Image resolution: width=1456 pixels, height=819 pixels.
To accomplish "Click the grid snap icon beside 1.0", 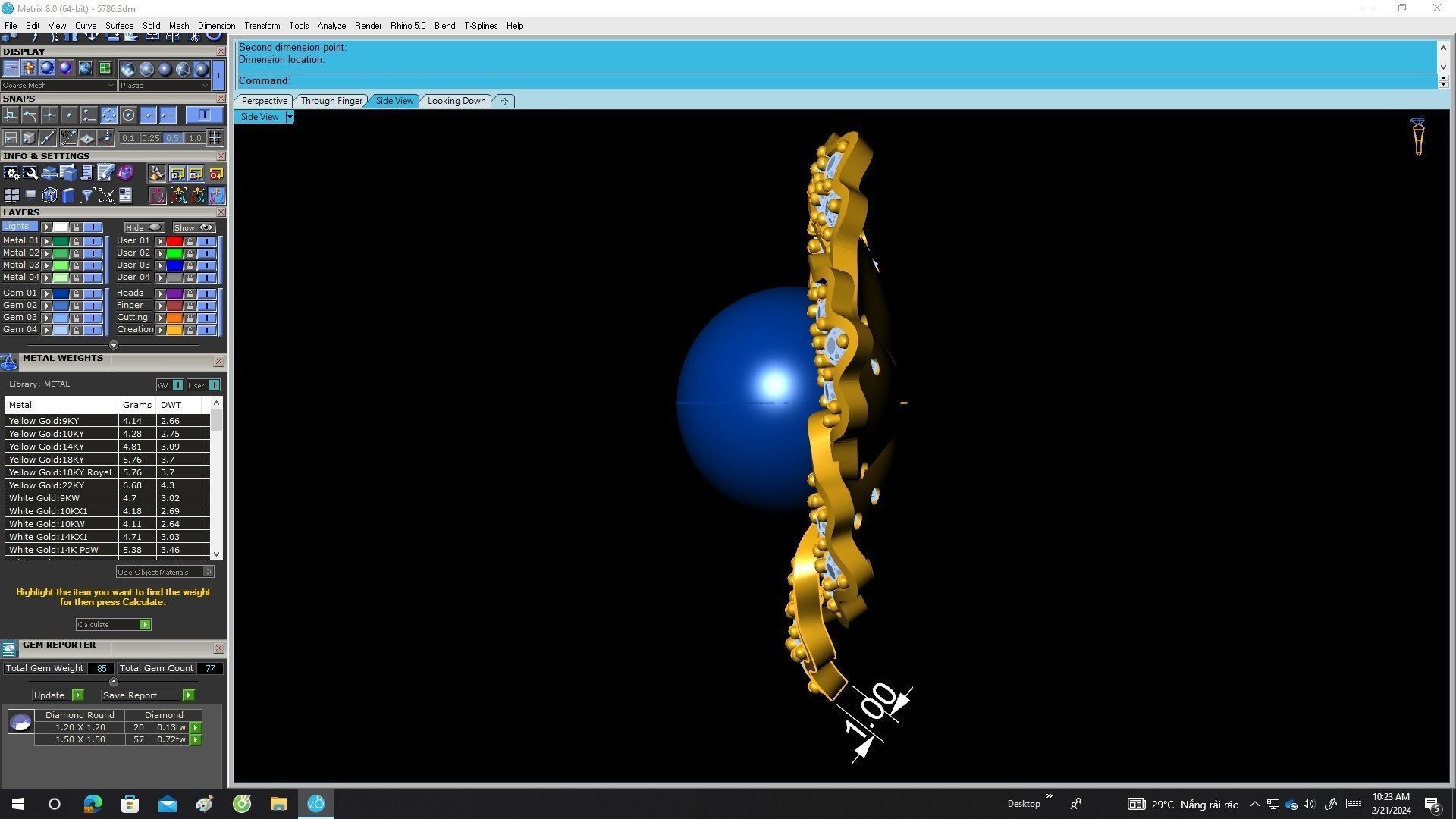I will pyautogui.click(x=215, y=138).
